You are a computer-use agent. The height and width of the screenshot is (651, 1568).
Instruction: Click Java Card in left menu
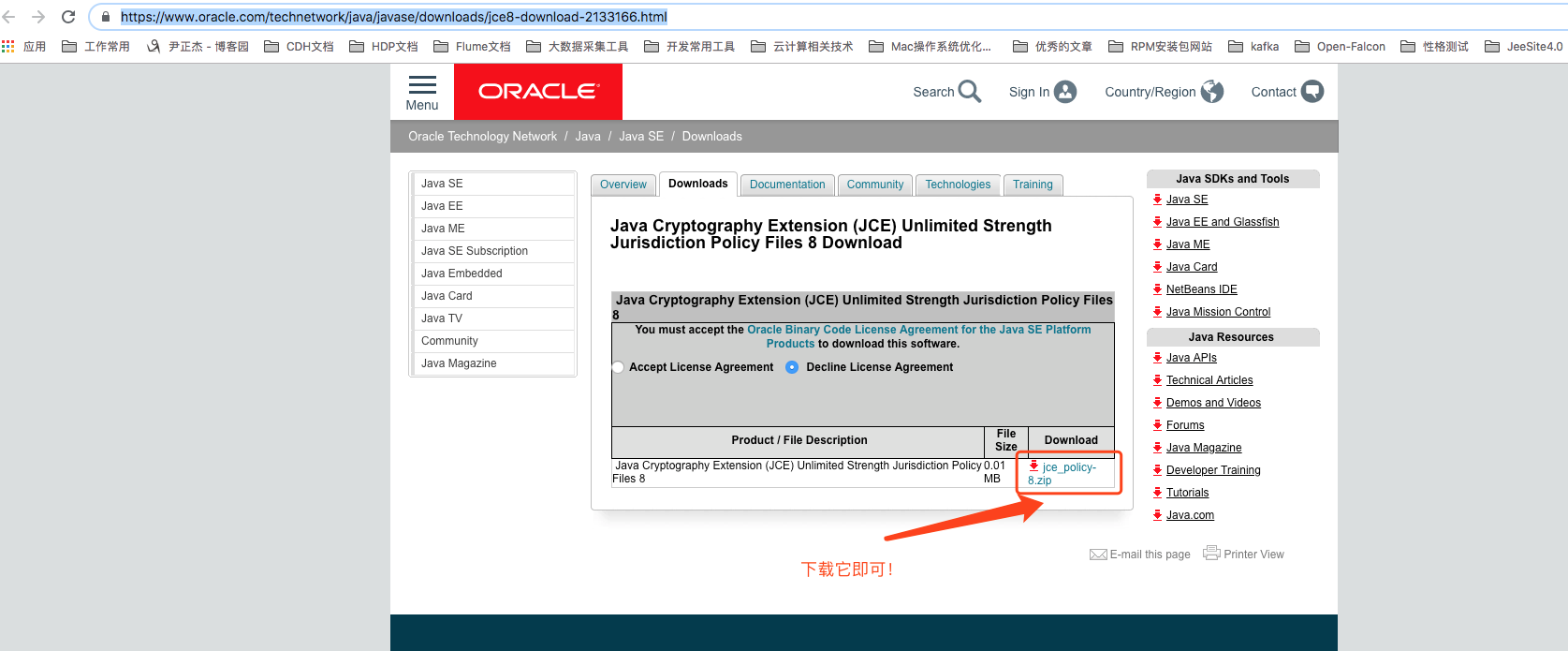[x=494, y=296]
